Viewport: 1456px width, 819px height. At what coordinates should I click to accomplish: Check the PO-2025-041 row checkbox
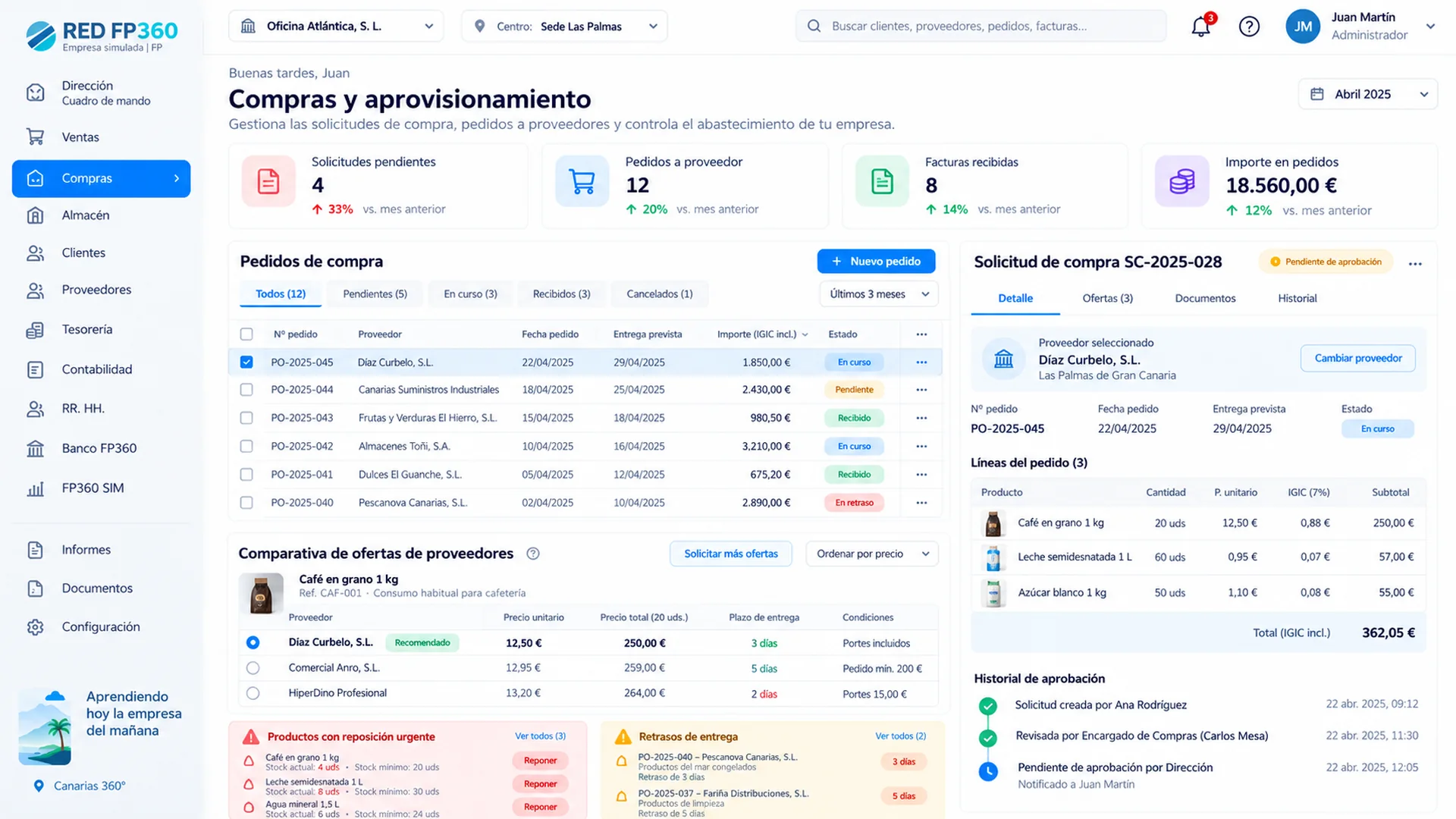point(246,475)
